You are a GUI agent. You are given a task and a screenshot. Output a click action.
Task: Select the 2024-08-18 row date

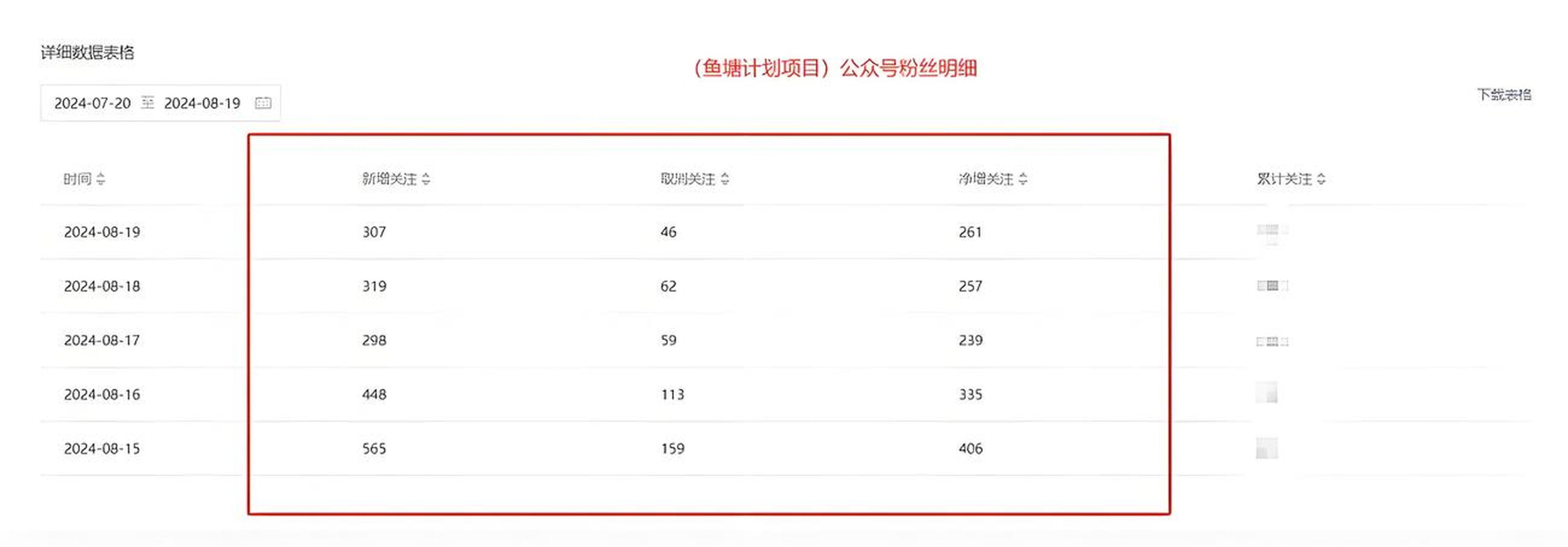(x=102, y=286)
